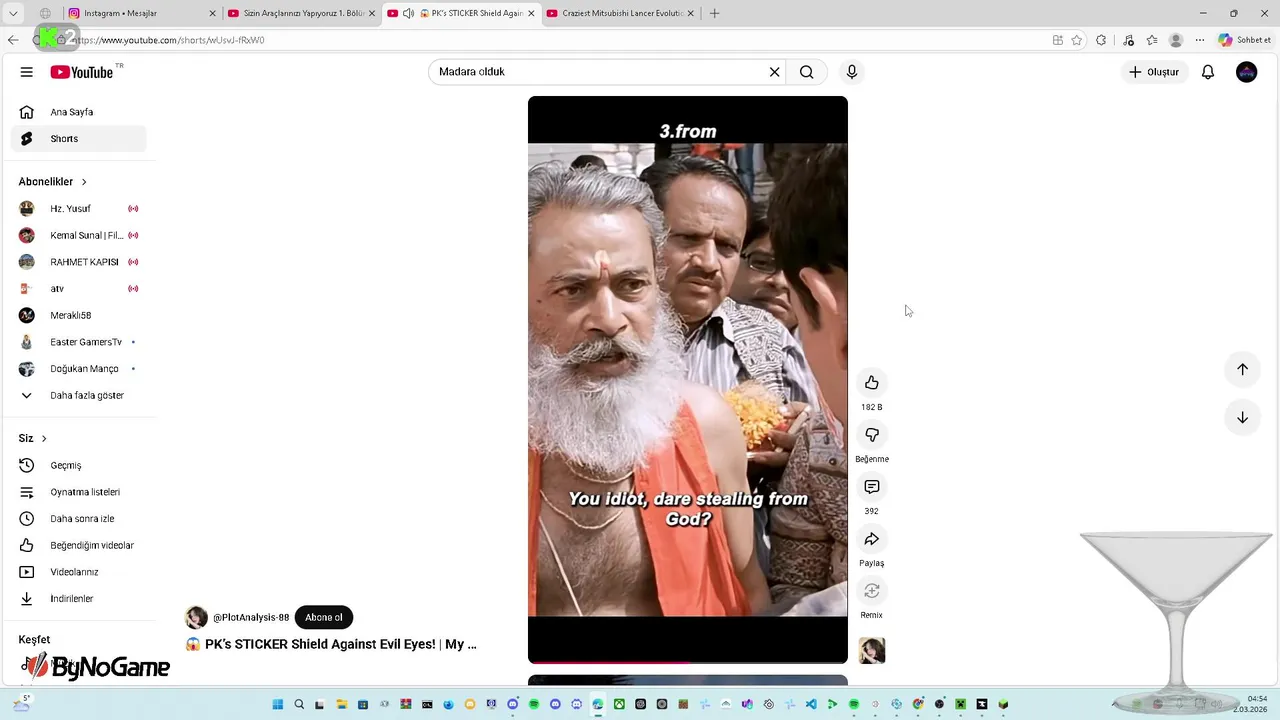Open the account avatar menu
Viewport: 1280px width, 720px height.
tap(1246, 72)
